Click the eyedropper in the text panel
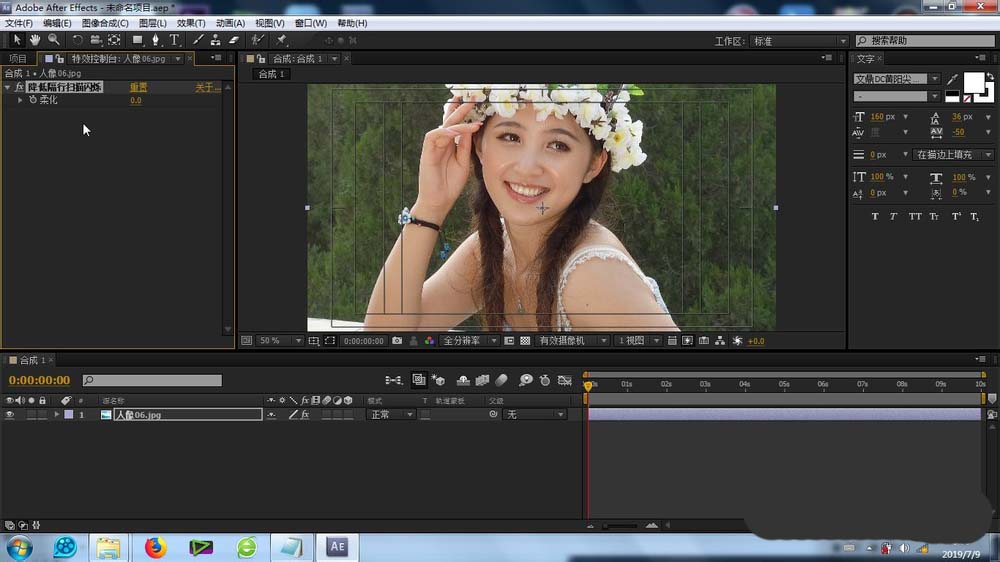 [x=952, y=79]
